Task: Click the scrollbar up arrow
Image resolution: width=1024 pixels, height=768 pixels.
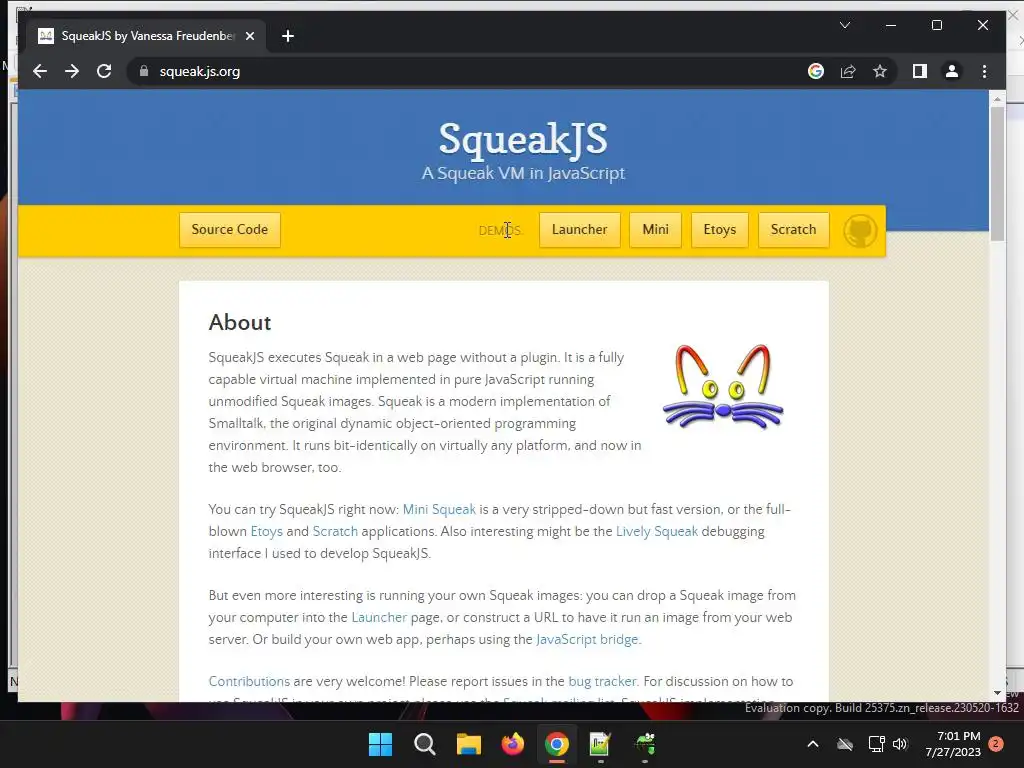Action: pyautogui.click(x=997, y=99)
